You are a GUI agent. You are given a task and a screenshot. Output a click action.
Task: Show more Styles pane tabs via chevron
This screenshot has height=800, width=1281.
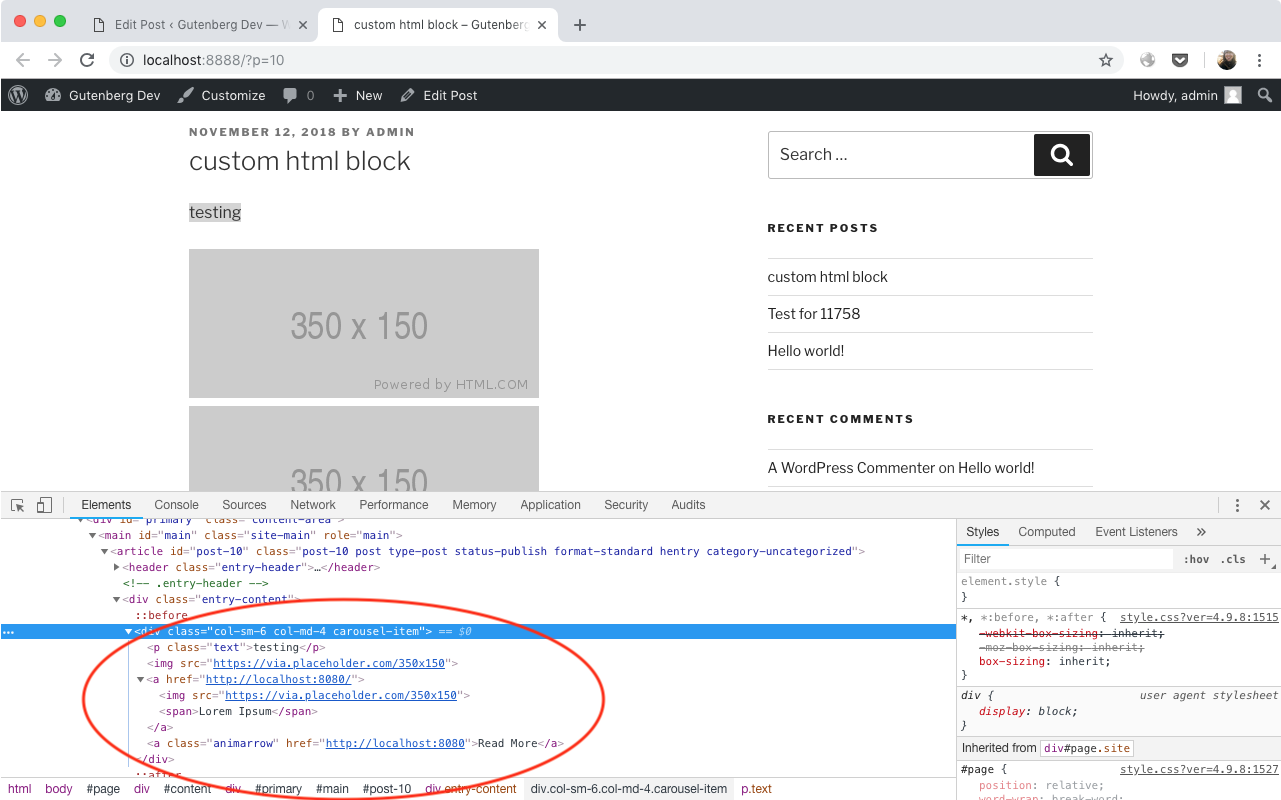(1201, 532)
